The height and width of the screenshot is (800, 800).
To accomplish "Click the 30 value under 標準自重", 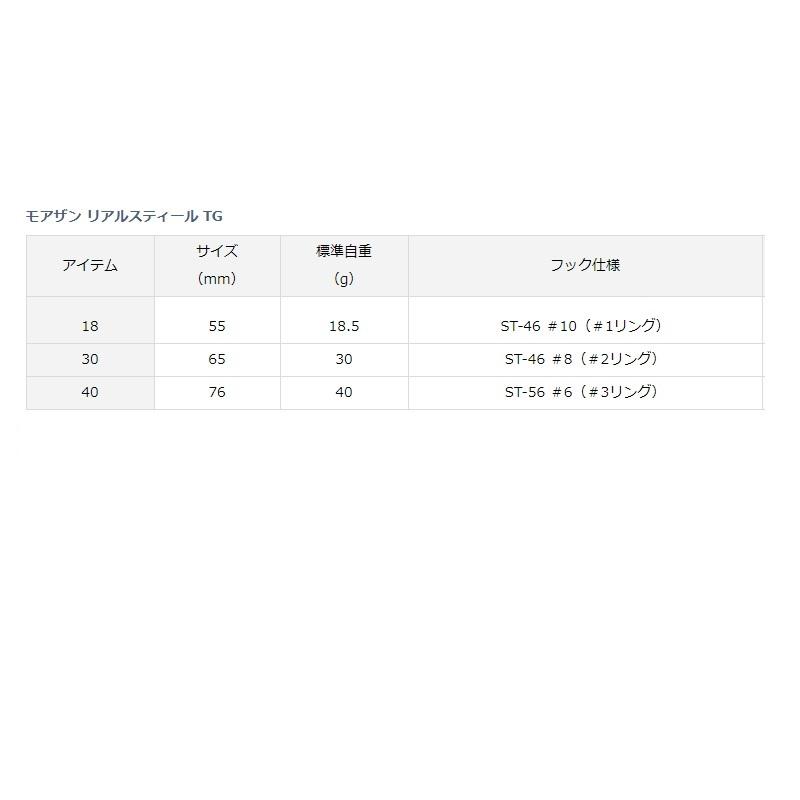I will (x=344, y=359).
